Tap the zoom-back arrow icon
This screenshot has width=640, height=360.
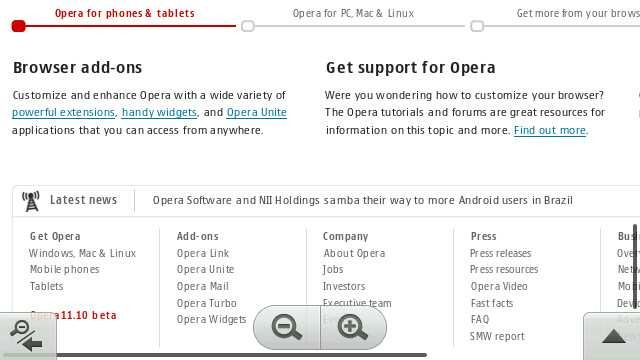[28, 336]
